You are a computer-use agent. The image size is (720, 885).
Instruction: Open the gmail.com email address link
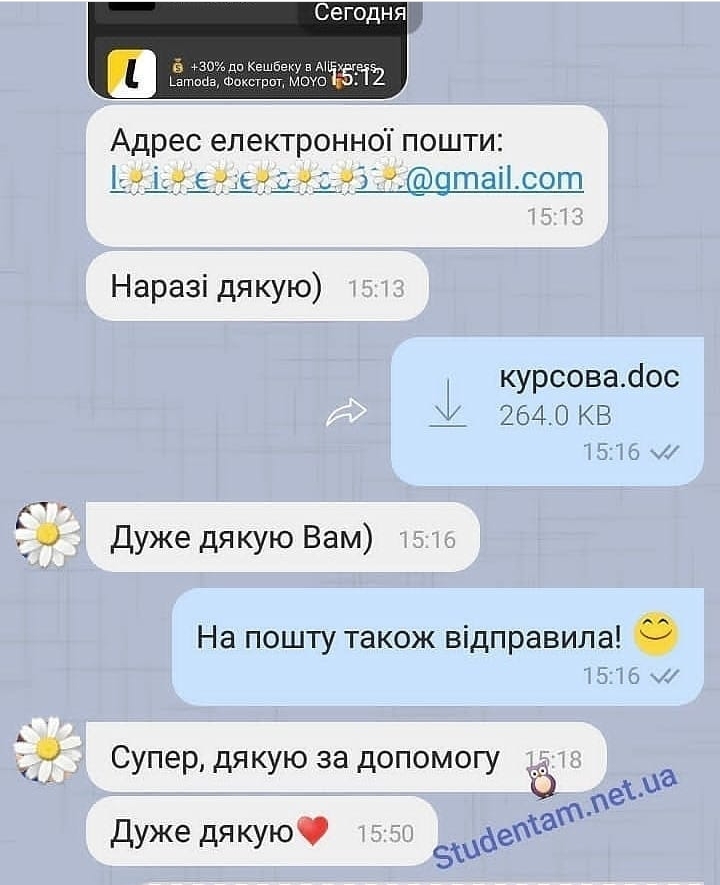[x=346, y=178]
